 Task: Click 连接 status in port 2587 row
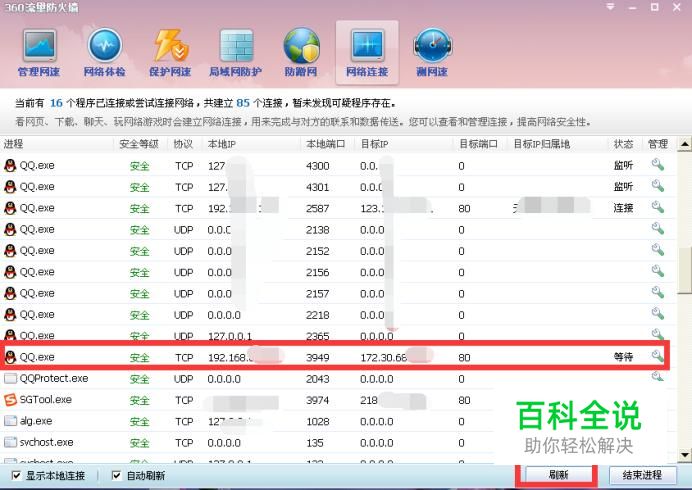(x=624, y=207)
